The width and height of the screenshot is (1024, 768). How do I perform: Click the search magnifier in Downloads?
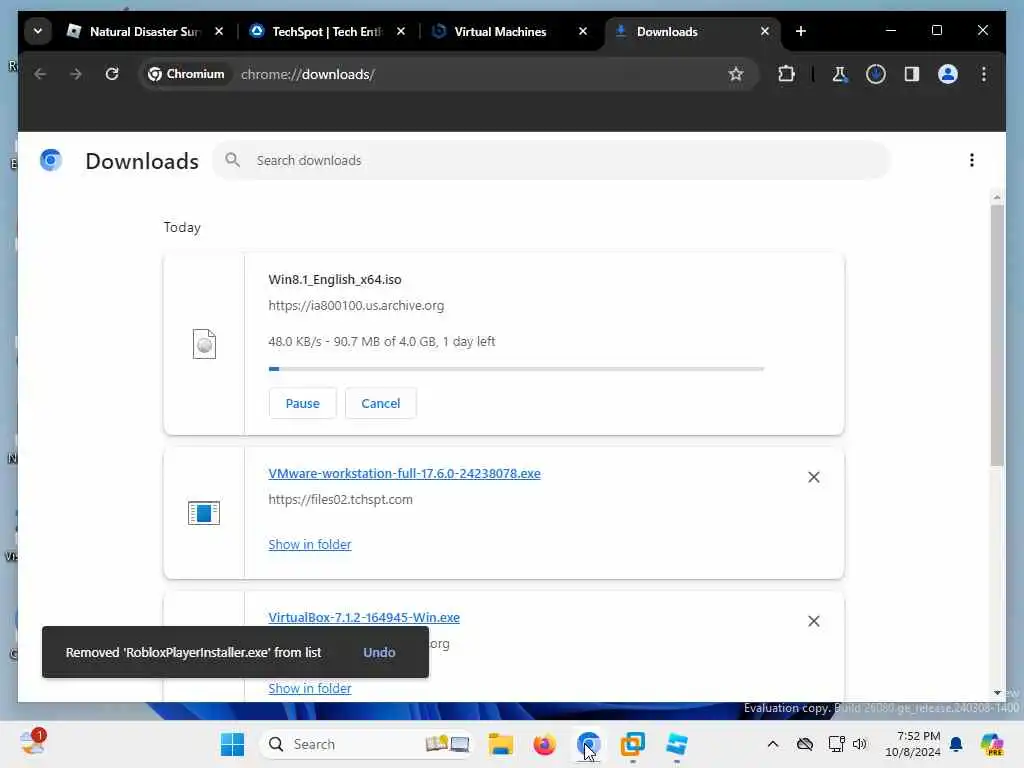pyautogui.click(x=232, y=160)
